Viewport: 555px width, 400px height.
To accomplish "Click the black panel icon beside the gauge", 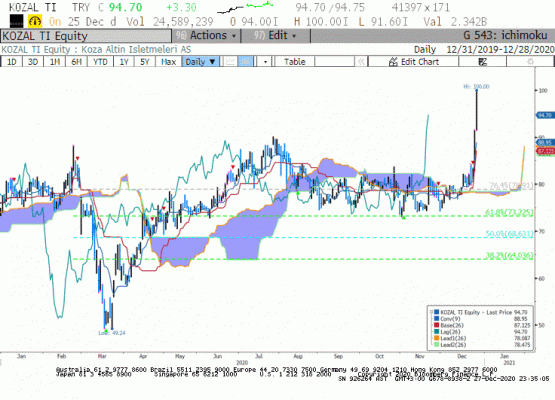I will pos(17,21).
